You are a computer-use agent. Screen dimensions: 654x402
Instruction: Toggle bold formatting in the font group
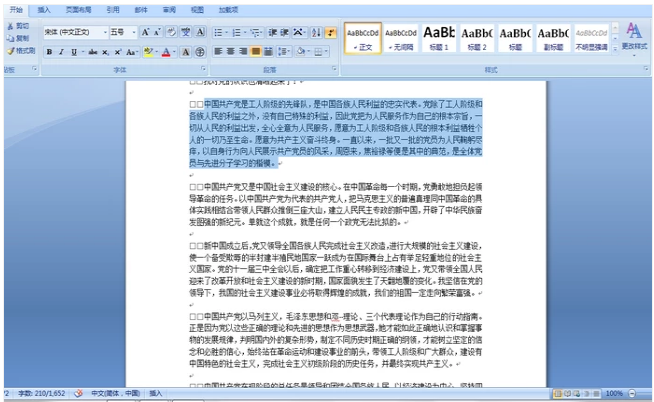(x=49, y=51)
